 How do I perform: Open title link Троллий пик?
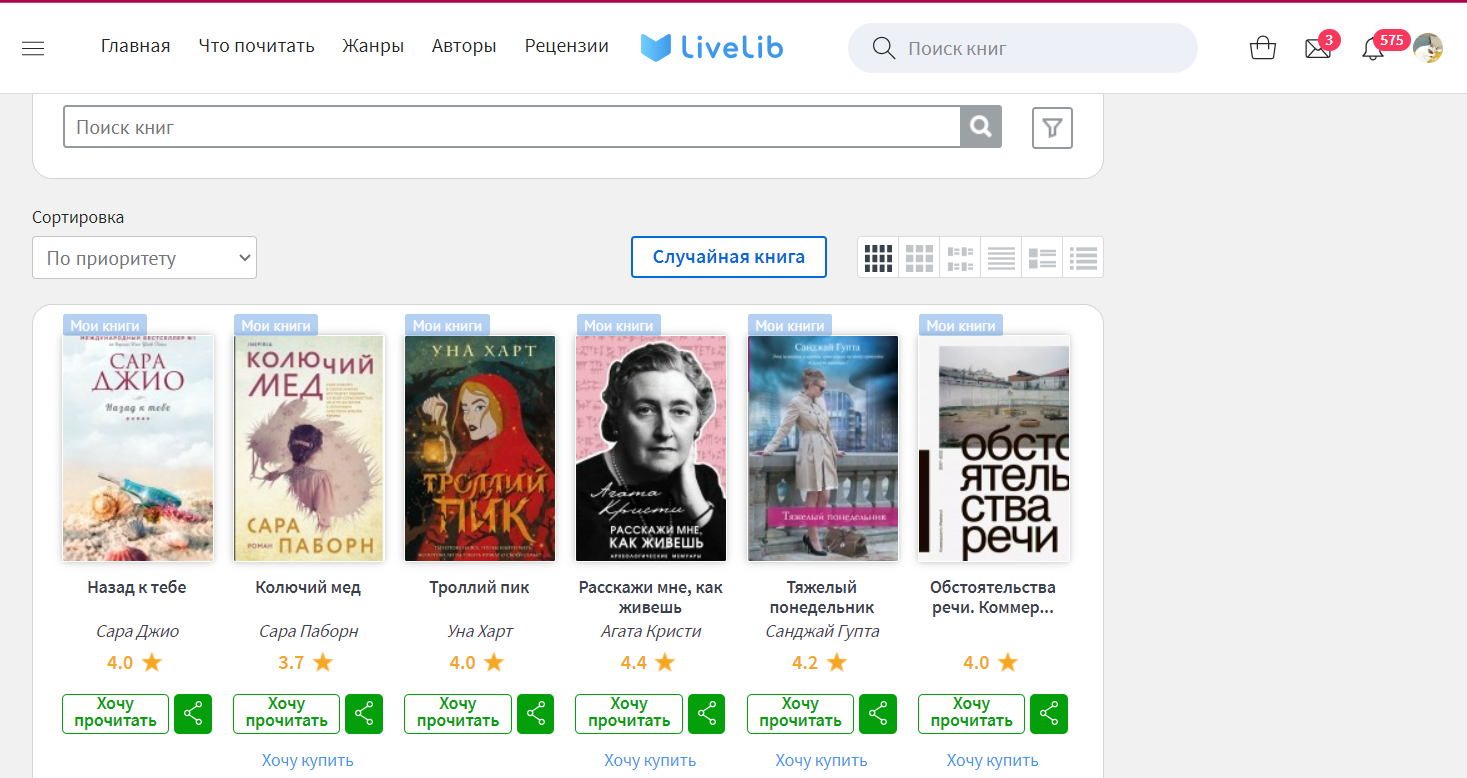479,588
